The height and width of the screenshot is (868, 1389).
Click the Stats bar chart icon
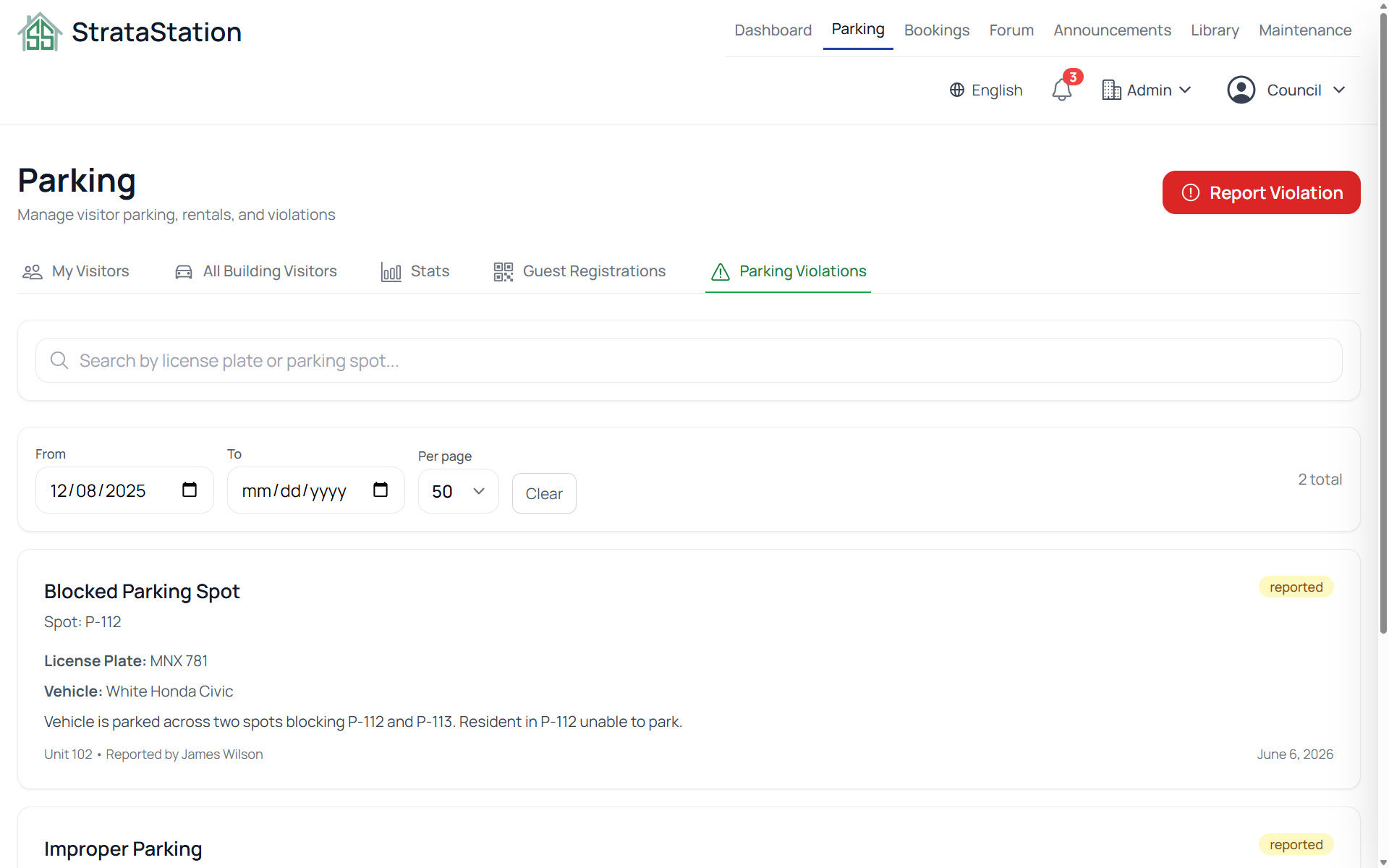click(x=391, y=272)
